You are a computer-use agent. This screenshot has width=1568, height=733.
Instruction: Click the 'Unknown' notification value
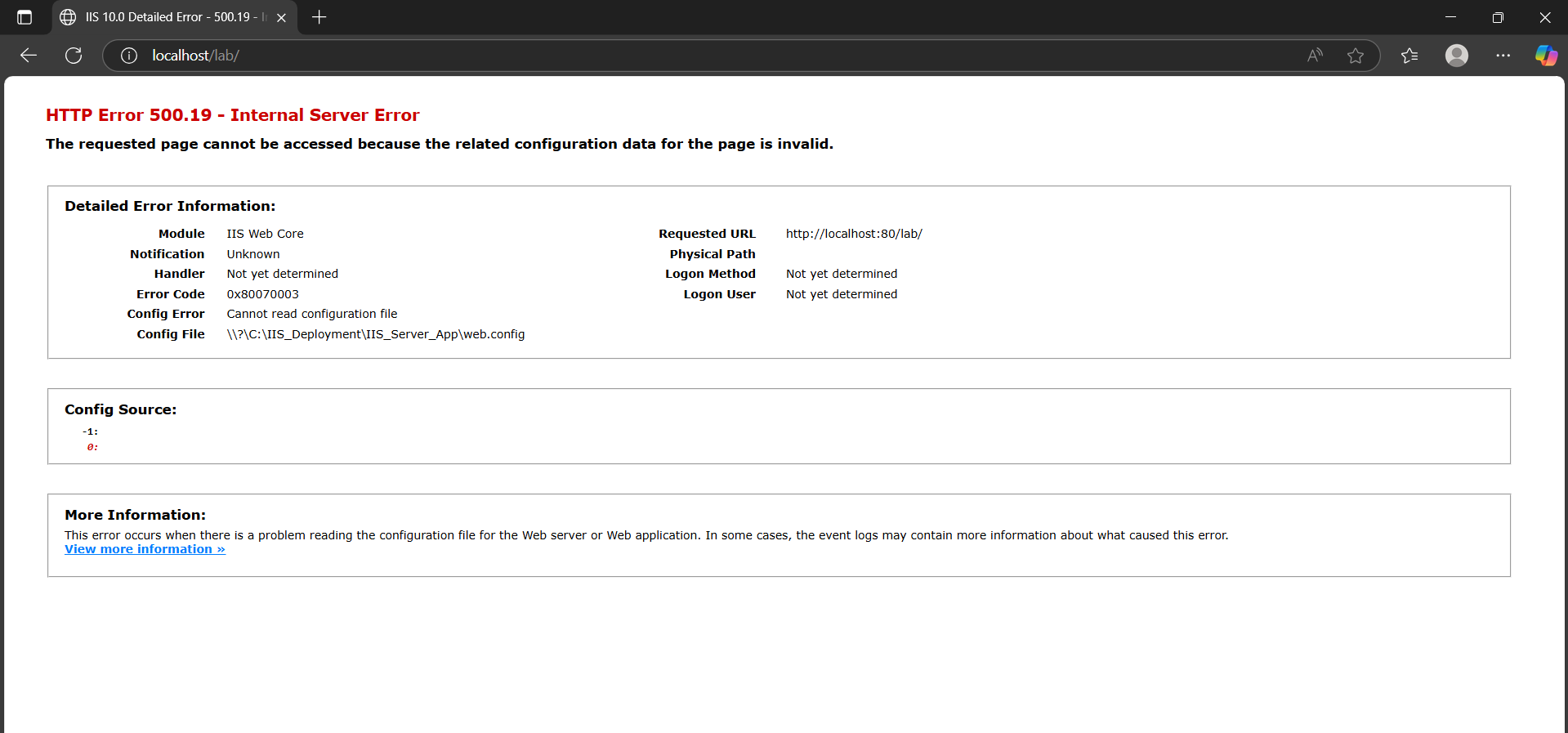253,254
